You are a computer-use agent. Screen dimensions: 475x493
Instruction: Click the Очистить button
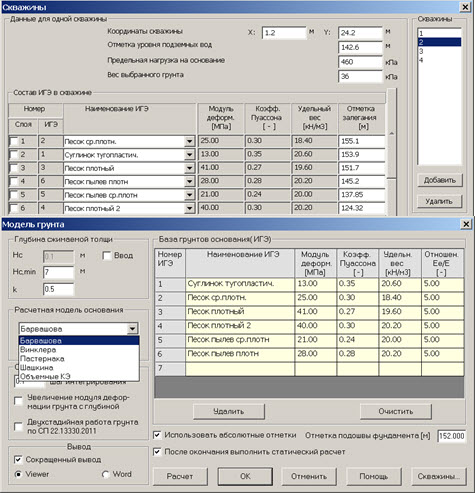[x=396, y=412]
